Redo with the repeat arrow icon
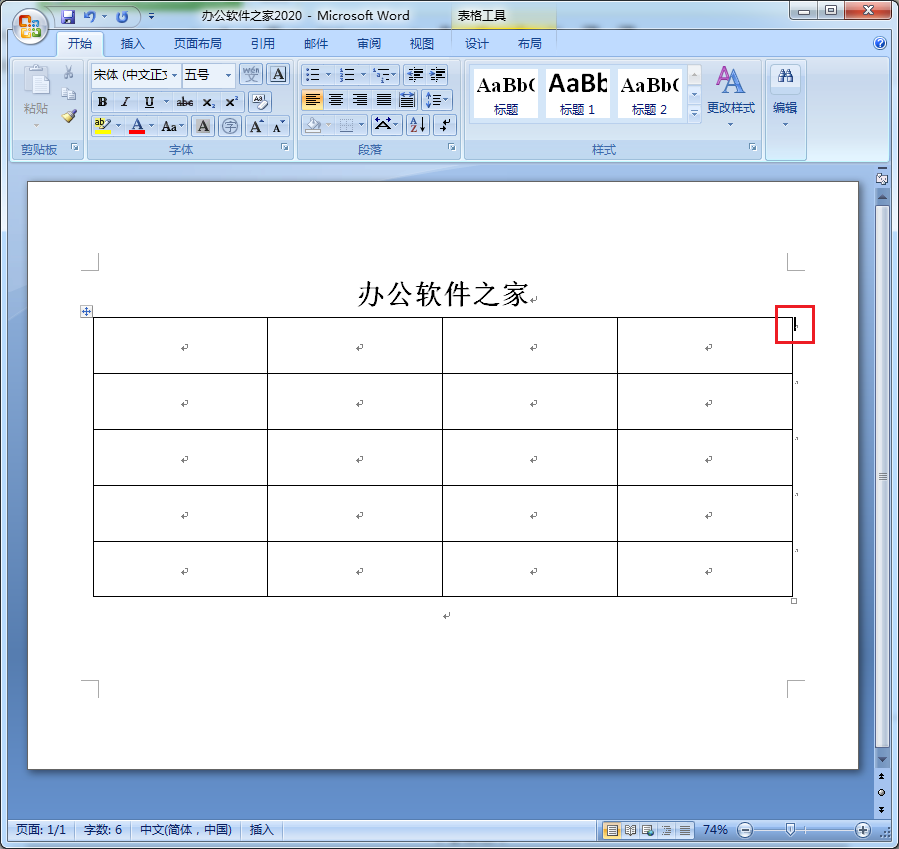899x849 pixels. (x=122, y=17)
